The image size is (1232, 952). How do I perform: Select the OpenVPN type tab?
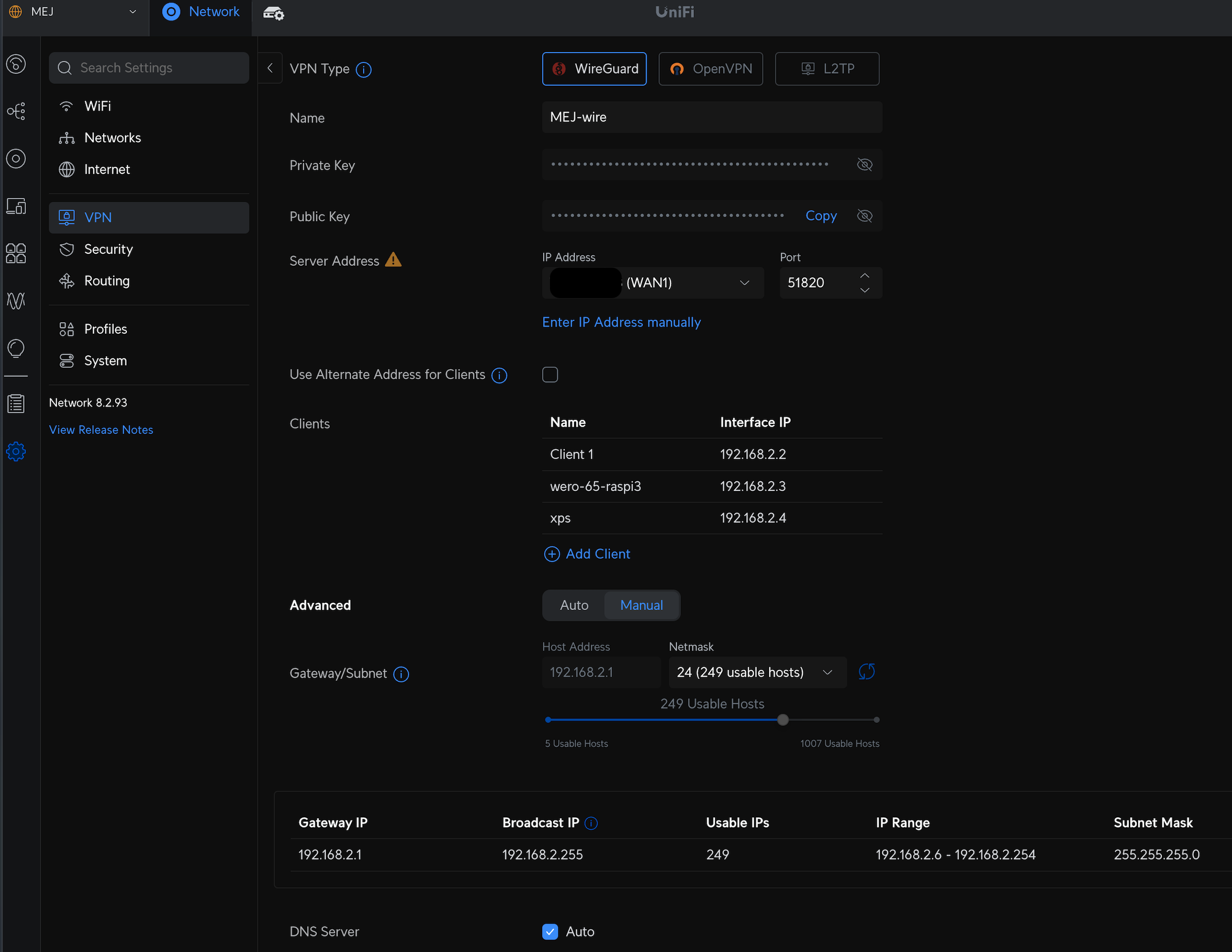pos(710,69)
